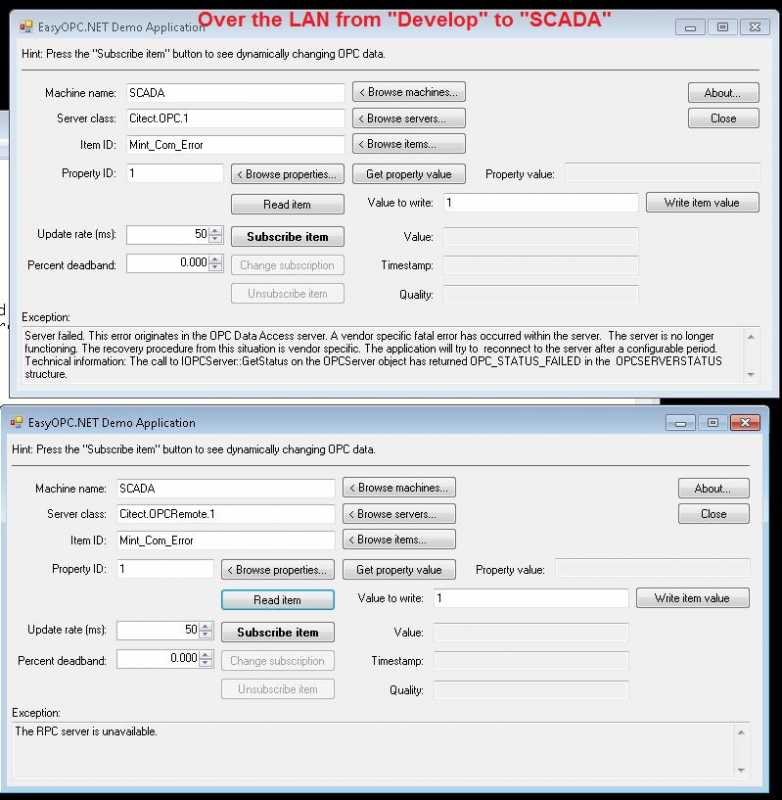The image size is (782, 800).
Task: Click Subscribe item in top window
Action: click(288, 237)
